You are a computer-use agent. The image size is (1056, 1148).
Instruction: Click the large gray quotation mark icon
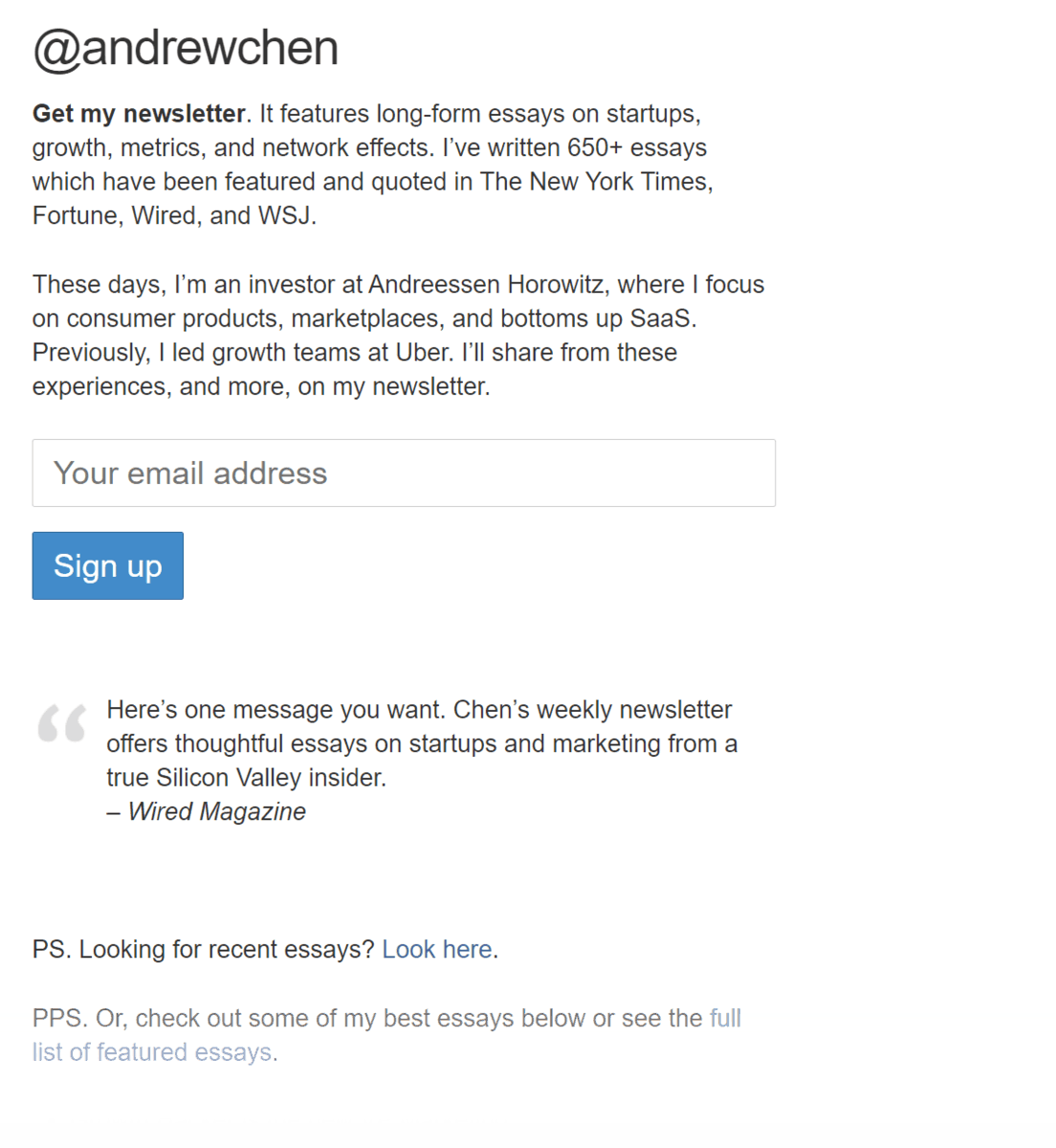[x=62, y=723]
